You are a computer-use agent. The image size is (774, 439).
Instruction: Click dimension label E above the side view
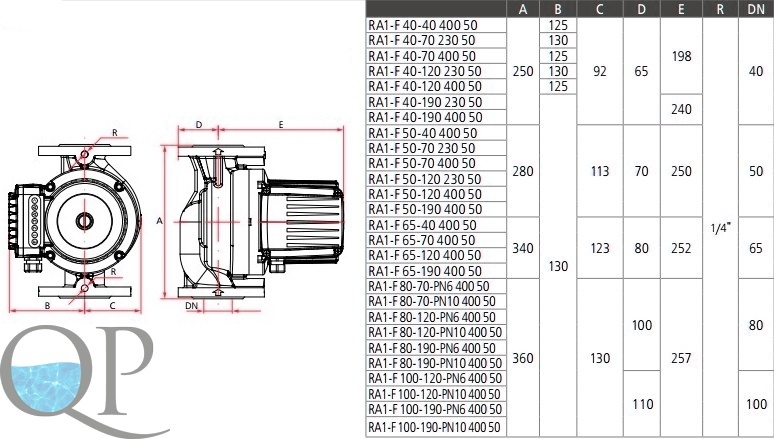[x=281, y=124]
